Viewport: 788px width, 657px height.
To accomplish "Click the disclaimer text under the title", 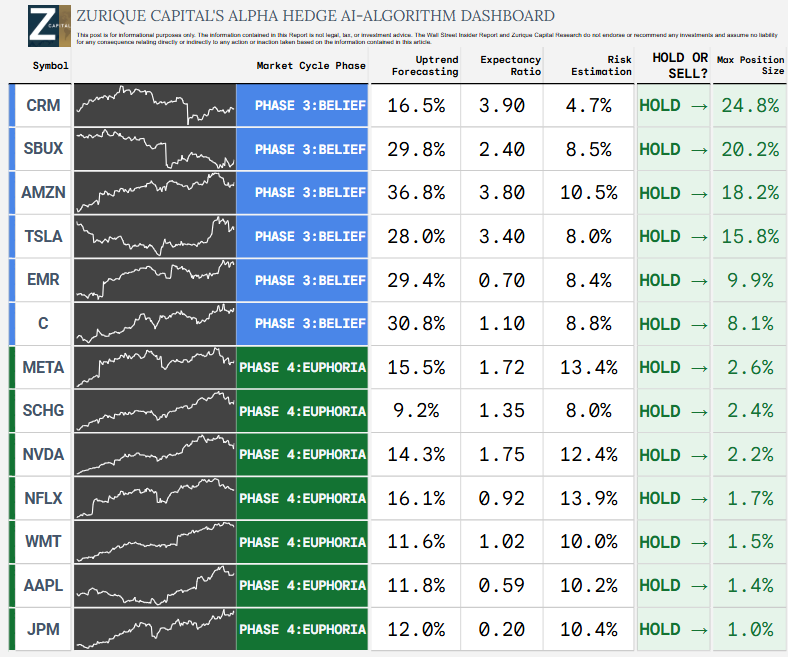I will [427, 39].
